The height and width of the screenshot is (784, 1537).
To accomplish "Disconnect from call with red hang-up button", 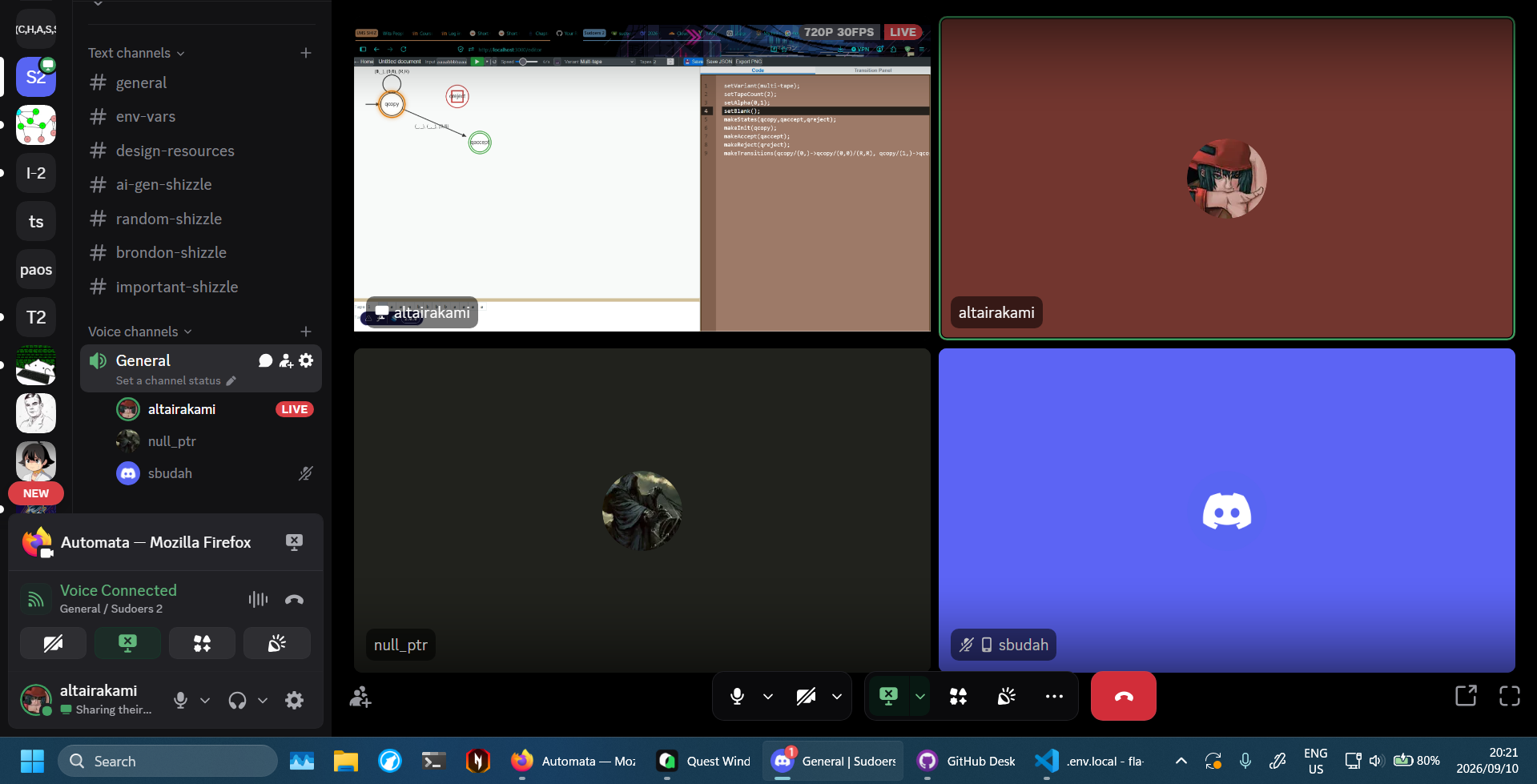I will pyautogui.click(x=1123, y=696).
